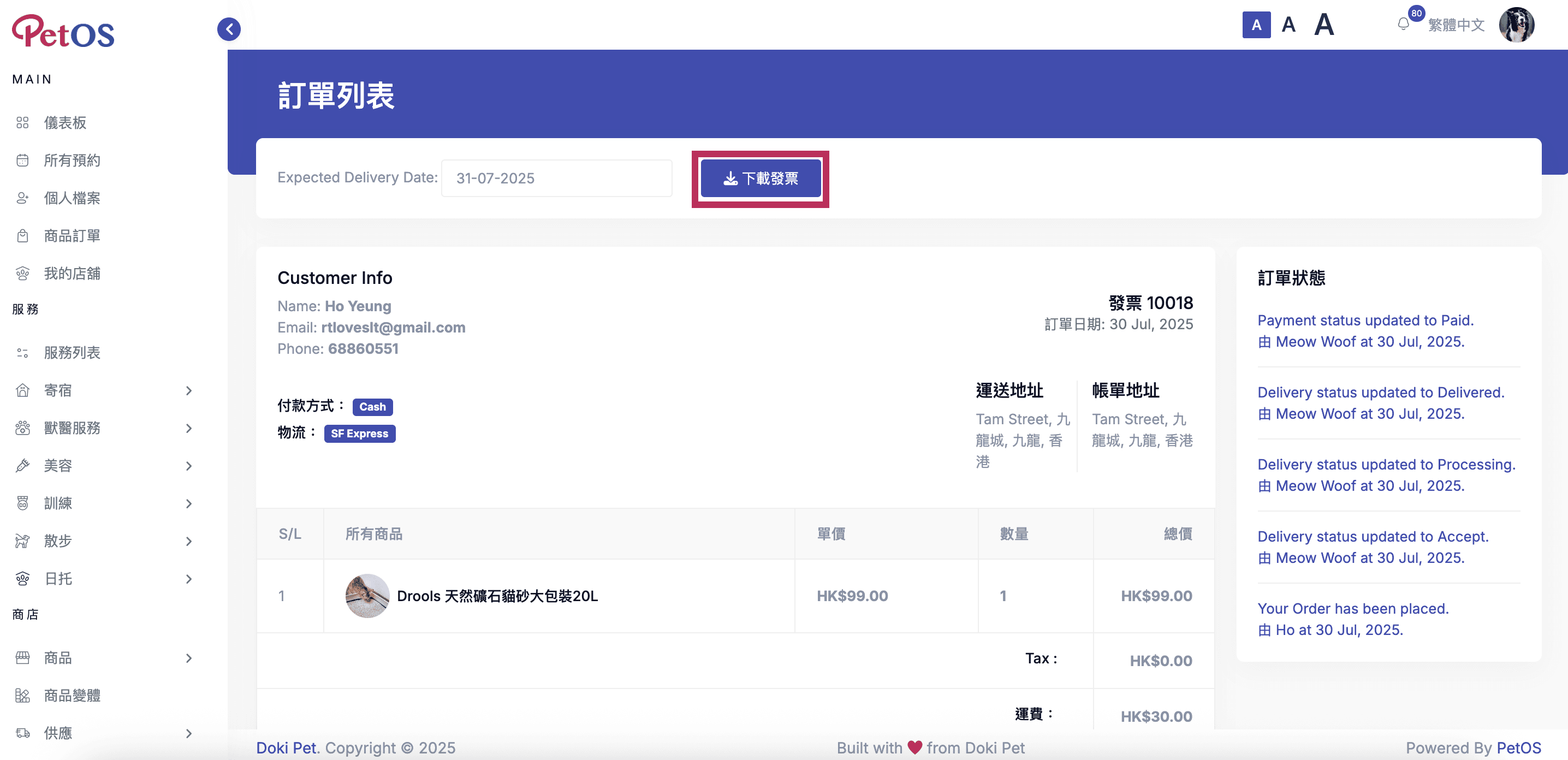
Task: Collapse the sidebar with the arrow button
Action: coord(229,28)
